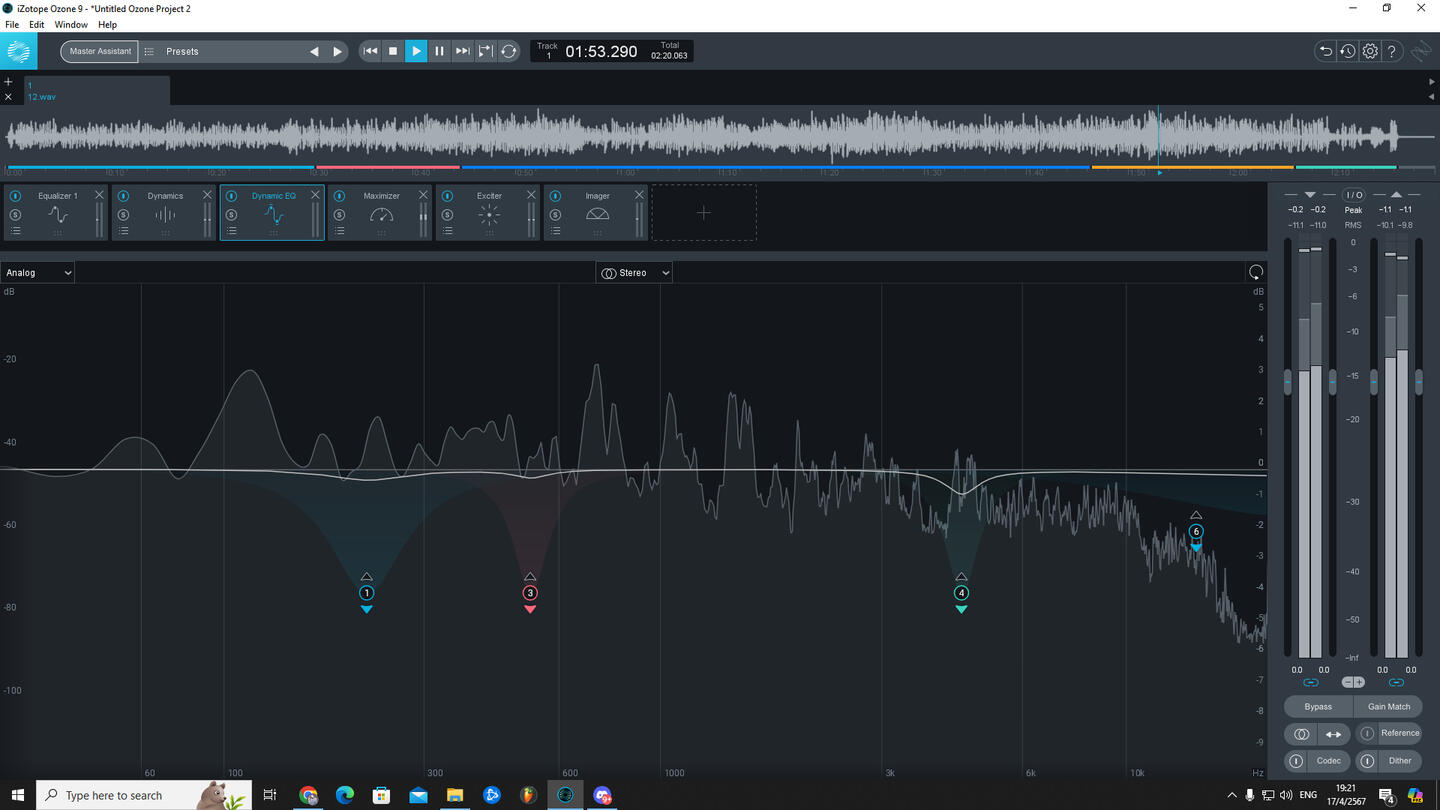The image size is (1440, 810).
Task: Swap channels with the double-arrow icon
Action: click(1333, 734)
